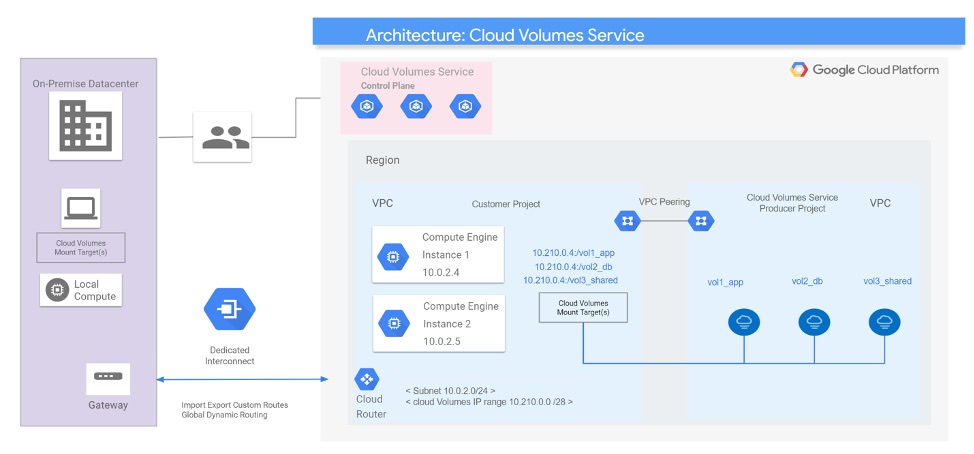Select the Dedicated Interconnect hexagon icon

(229, 309)
